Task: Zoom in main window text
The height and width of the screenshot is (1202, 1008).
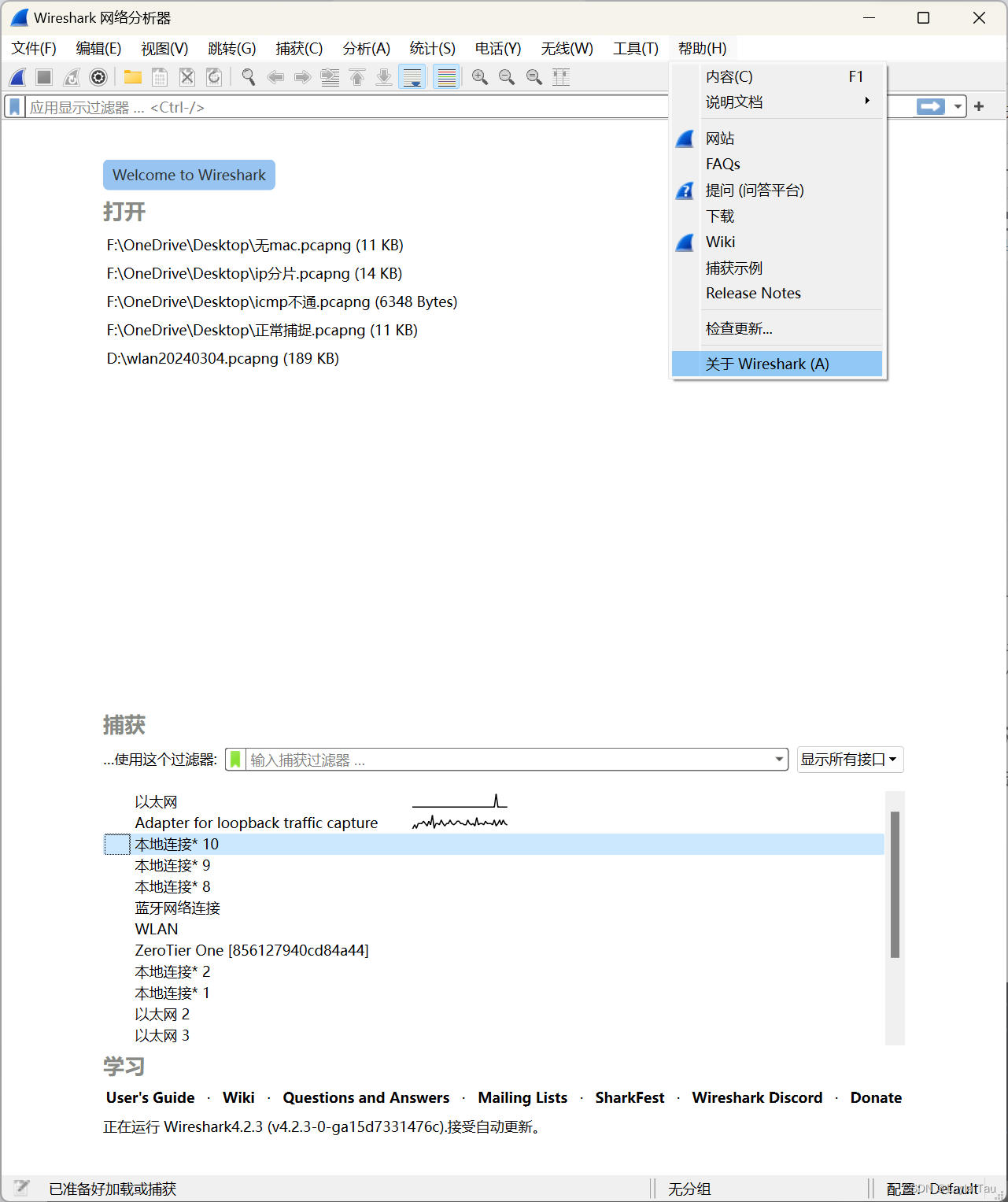Action: tap(480, 77)
